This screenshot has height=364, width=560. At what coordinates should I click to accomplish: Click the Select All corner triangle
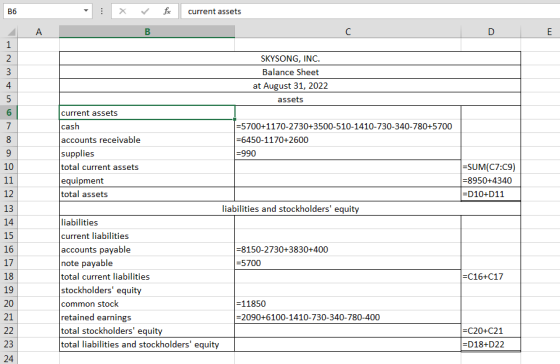click(12, 32)
